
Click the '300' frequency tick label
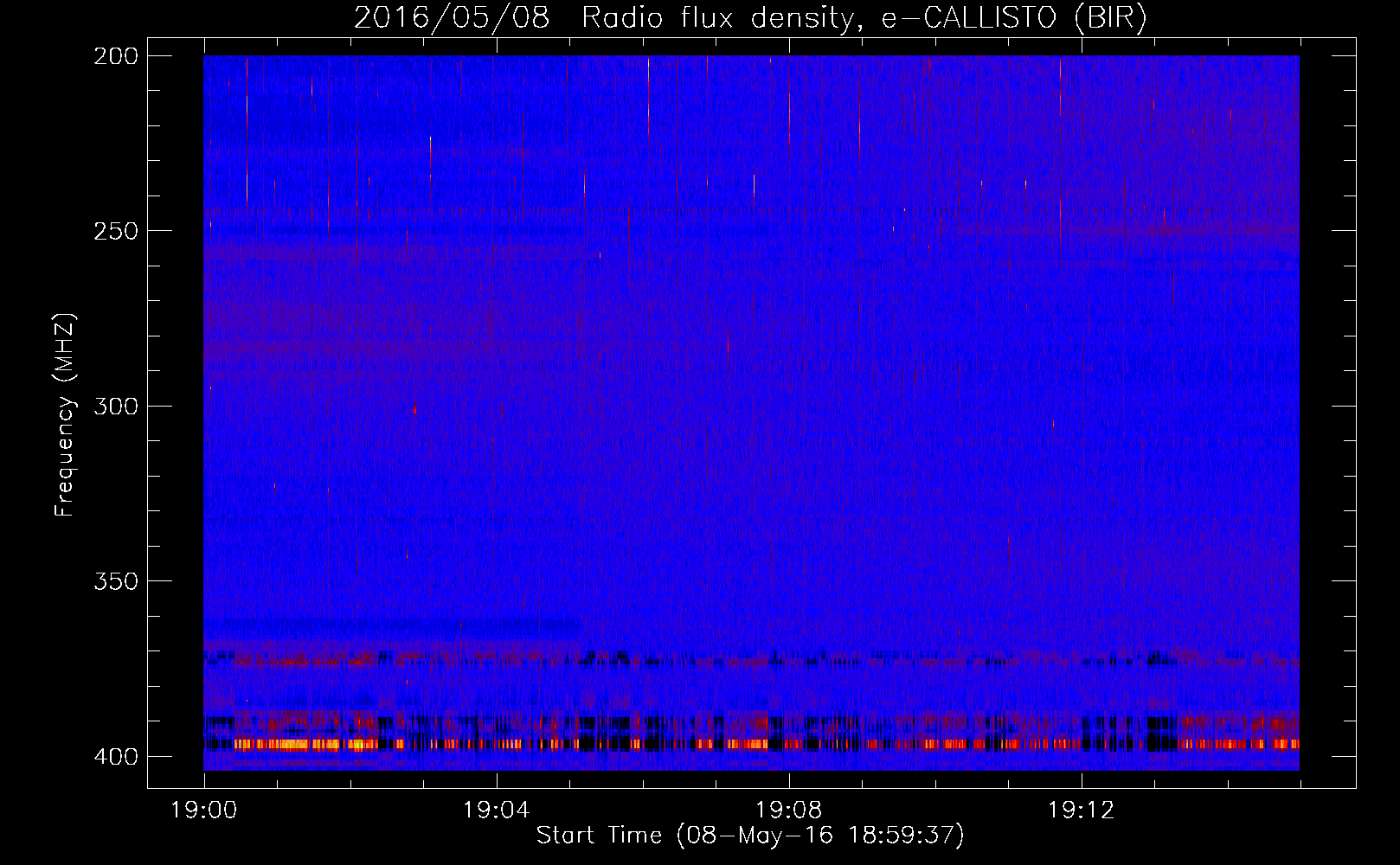[x=116, y=406]
